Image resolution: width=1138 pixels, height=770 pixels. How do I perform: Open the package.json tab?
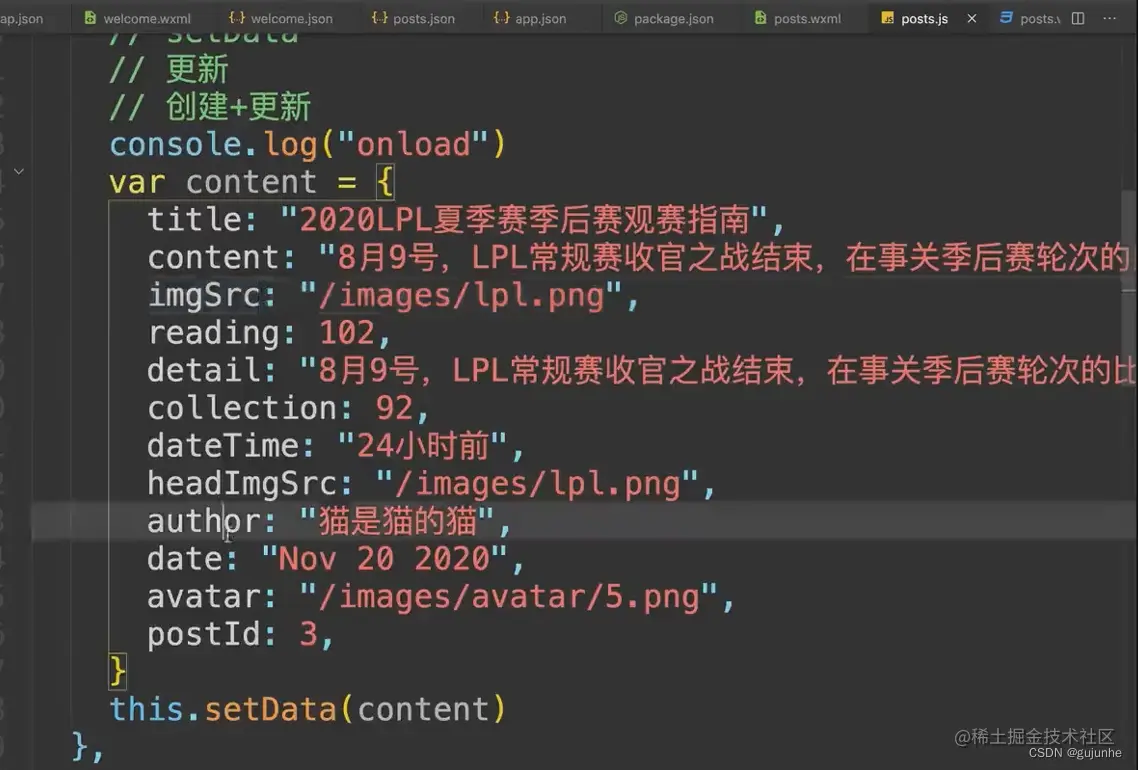point(663,18)
